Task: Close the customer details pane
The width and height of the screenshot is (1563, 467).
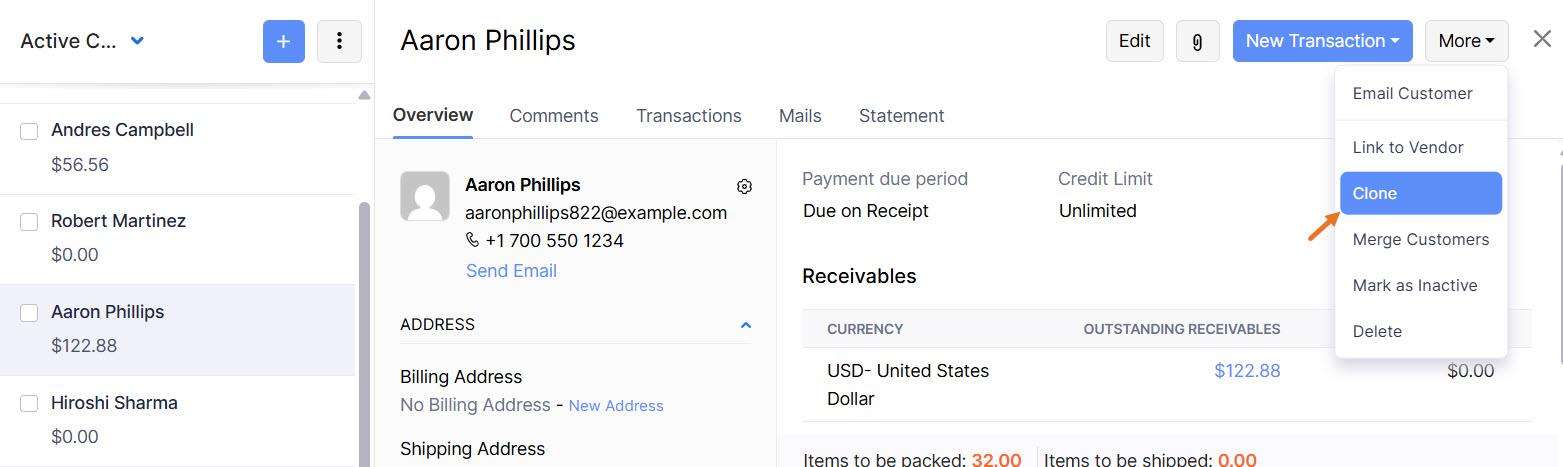Action: click(x=1542, y=39)
